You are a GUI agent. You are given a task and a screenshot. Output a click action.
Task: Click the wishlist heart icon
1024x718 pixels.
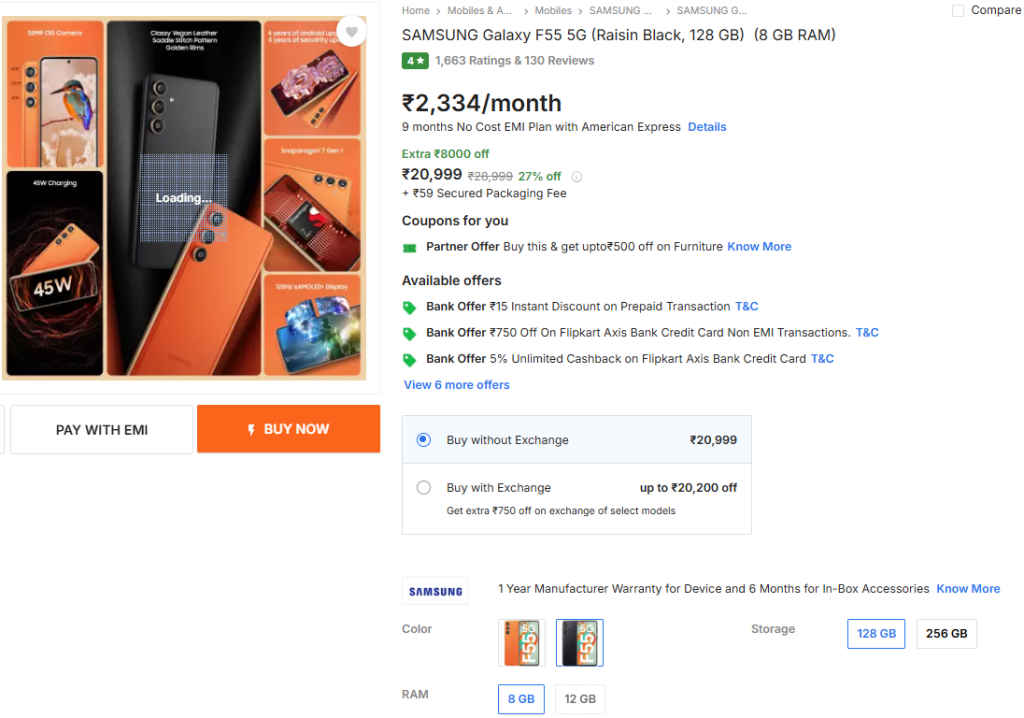[x=351, y=32]
